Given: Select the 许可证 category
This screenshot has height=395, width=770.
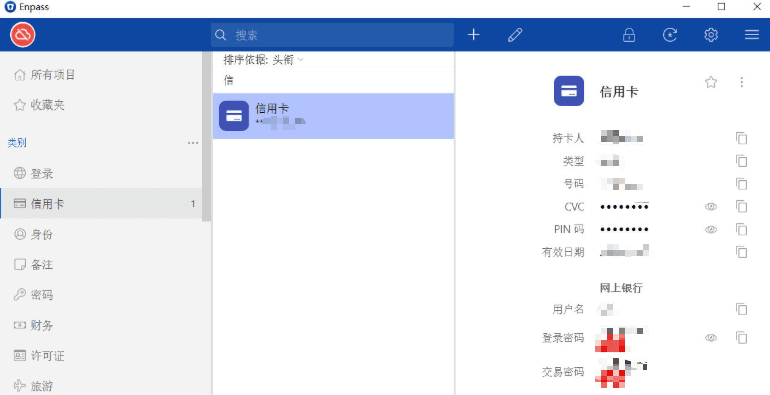Looking at the screenshot, I should pyautogui.click(x=101, y=356).
